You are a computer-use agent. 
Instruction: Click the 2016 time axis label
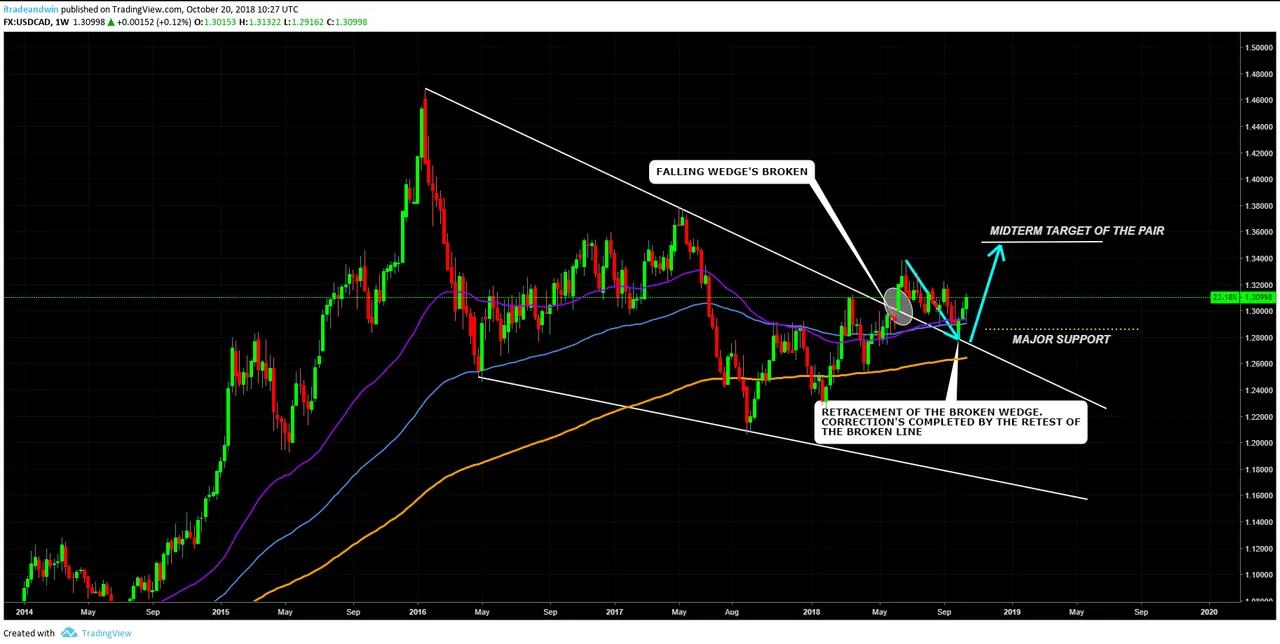coord(417,612)
